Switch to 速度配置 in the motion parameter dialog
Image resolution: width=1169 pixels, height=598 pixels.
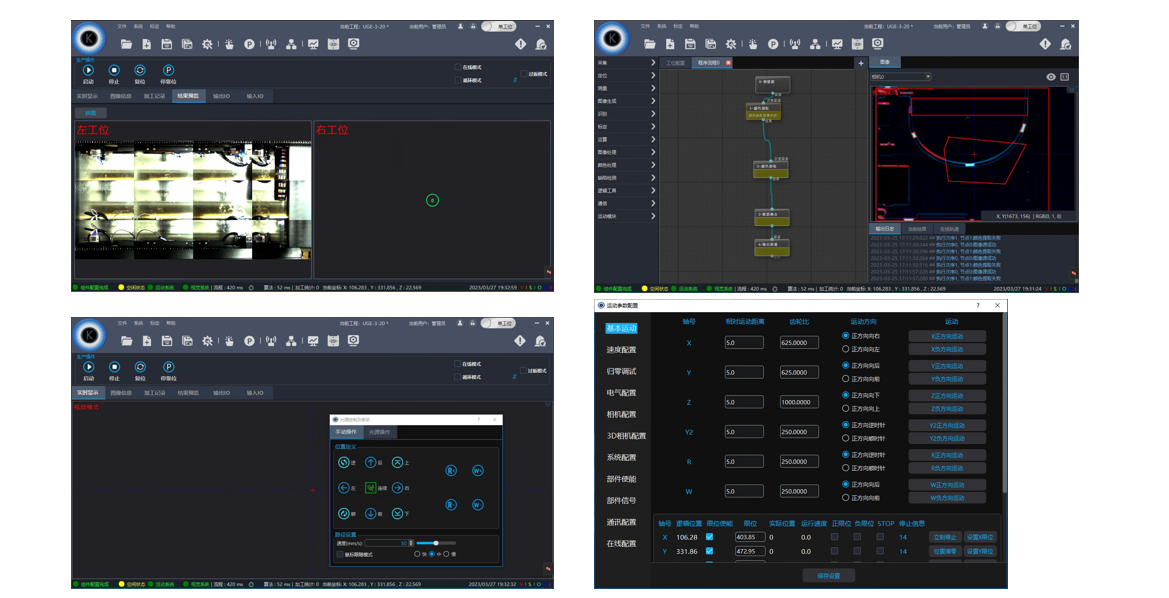click(x=621, y=350)
